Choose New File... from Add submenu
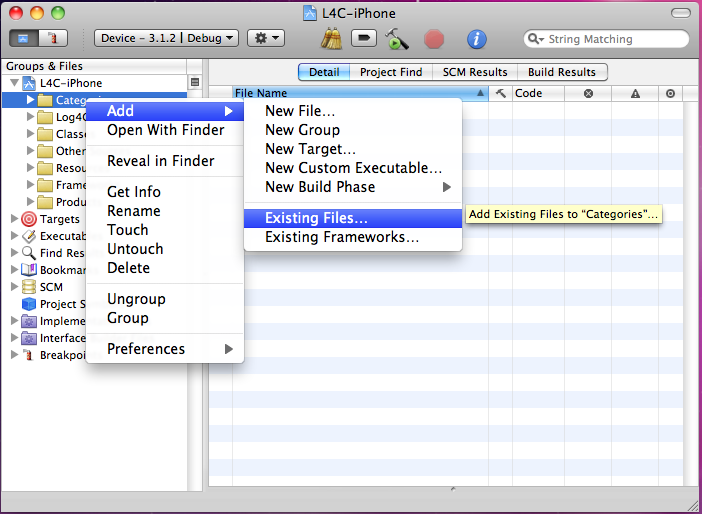Image resolution: width=702 pixels, height=514 pixels. pyautogui.click(x=353, y=111)
